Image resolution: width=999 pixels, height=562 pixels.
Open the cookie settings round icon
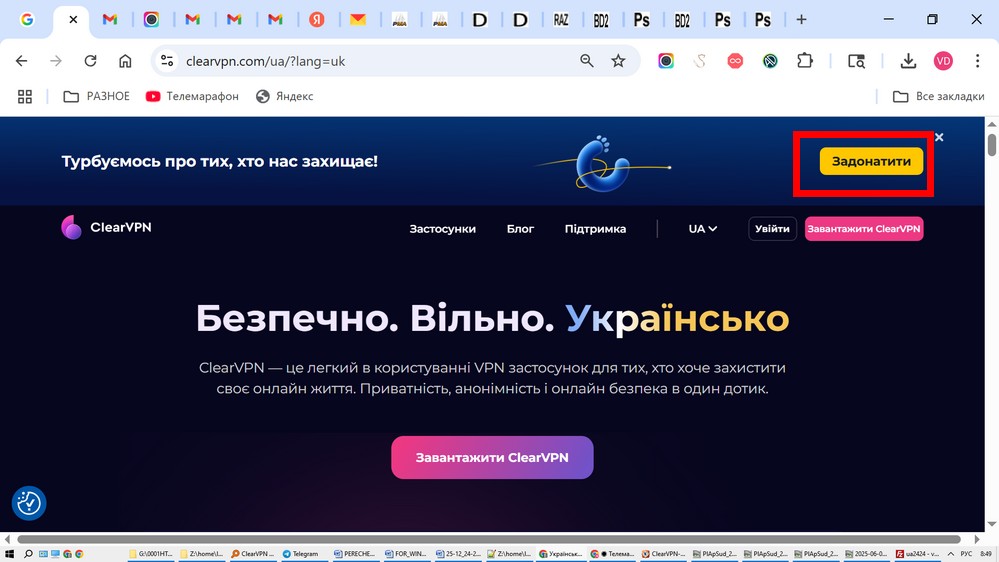coord(29,503)
